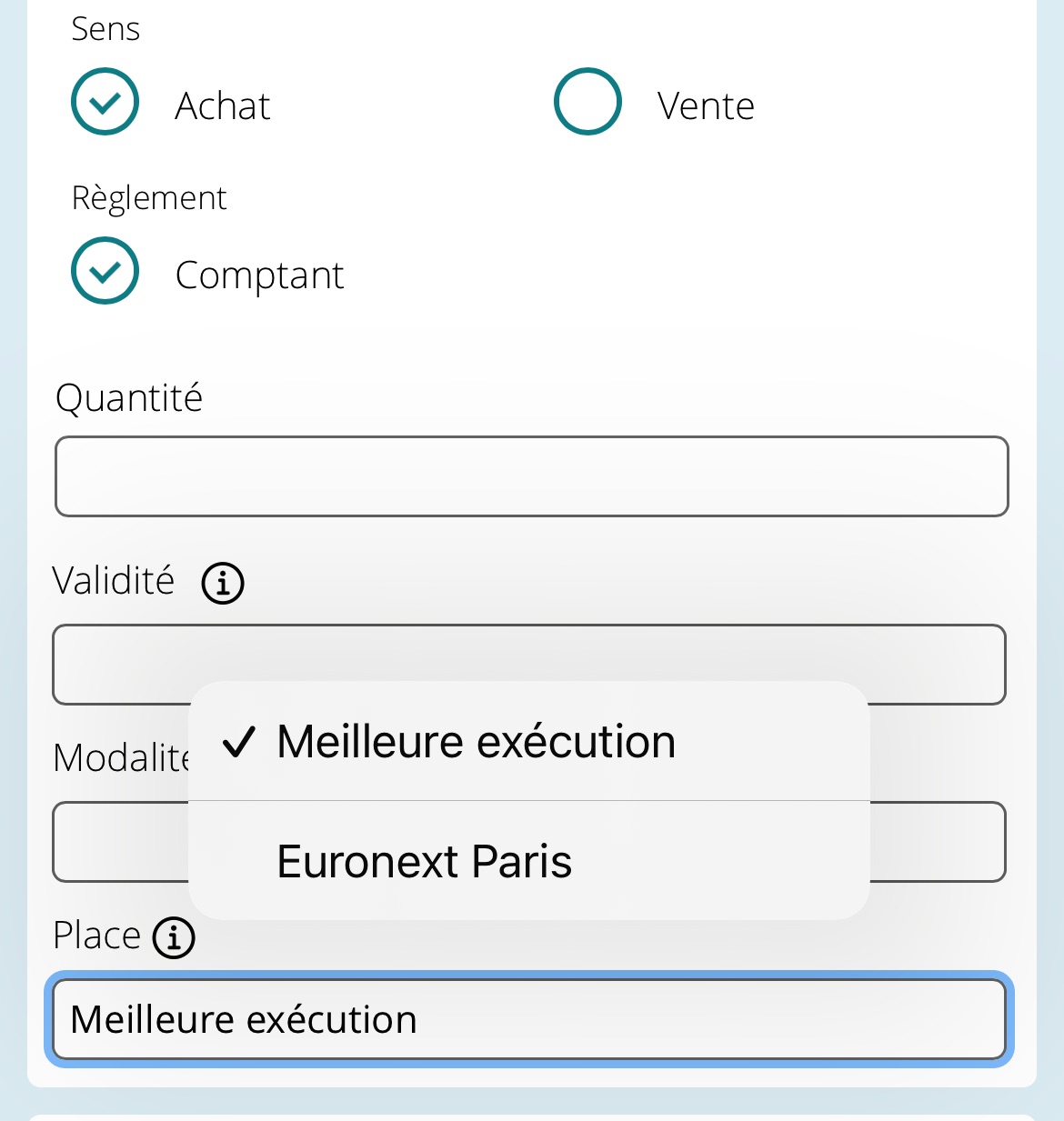Focus the Quantité input field
Viewport: 1064px width, 1121px height.
[531, 476]
